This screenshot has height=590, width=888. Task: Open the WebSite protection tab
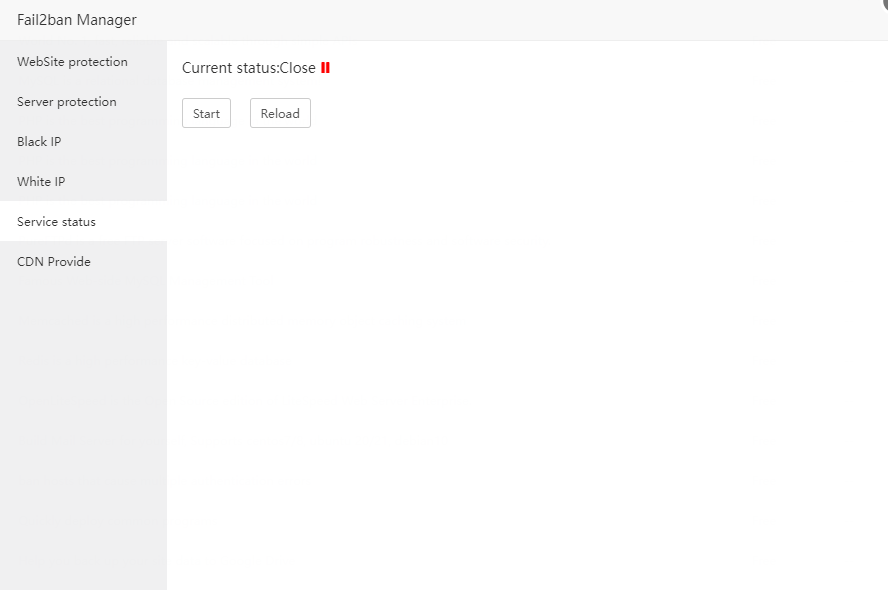[x=83, y=62]
